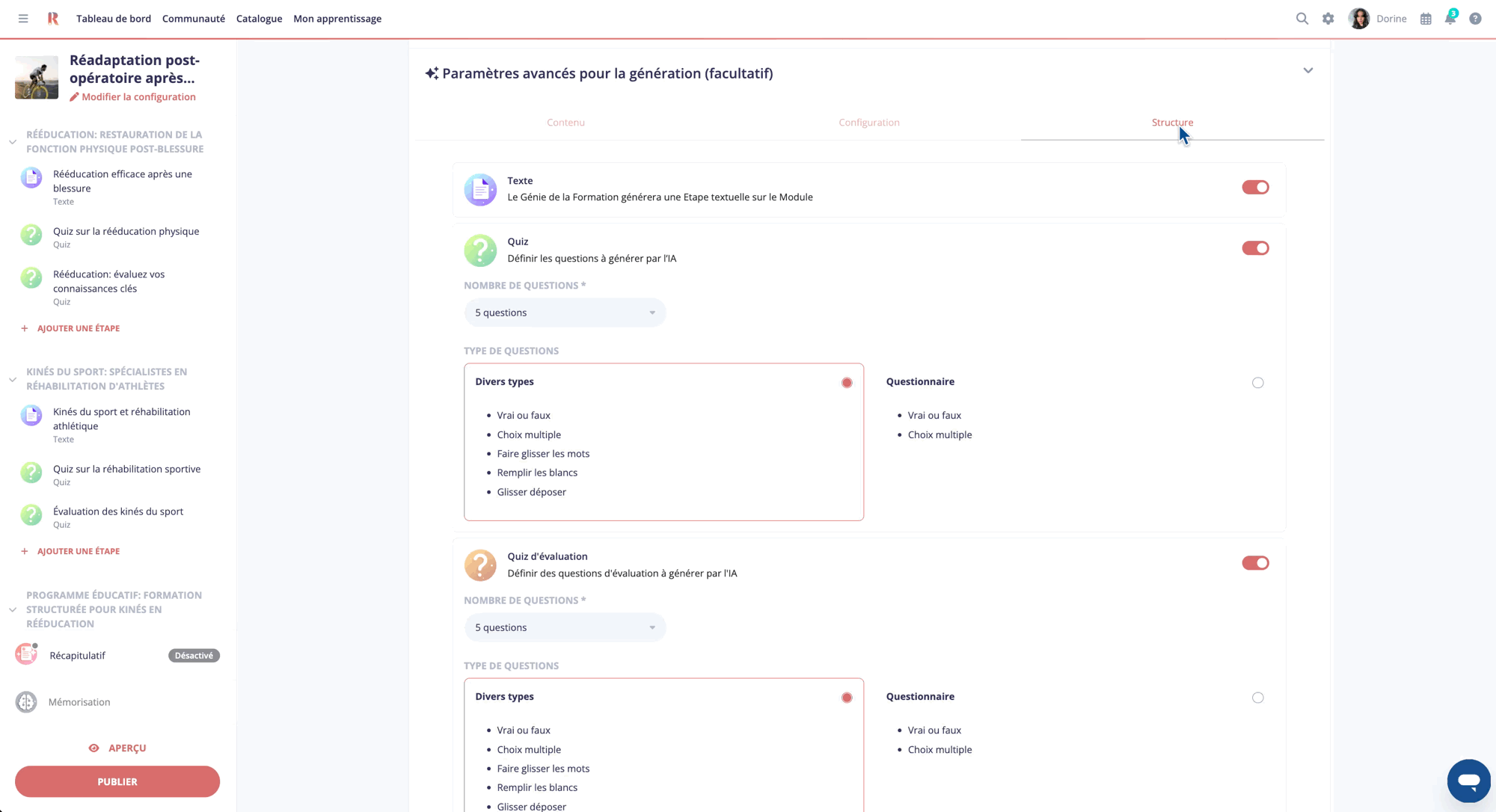Open 'Modifier la configuration' link

pyautogui.click(x=133, y=96)
